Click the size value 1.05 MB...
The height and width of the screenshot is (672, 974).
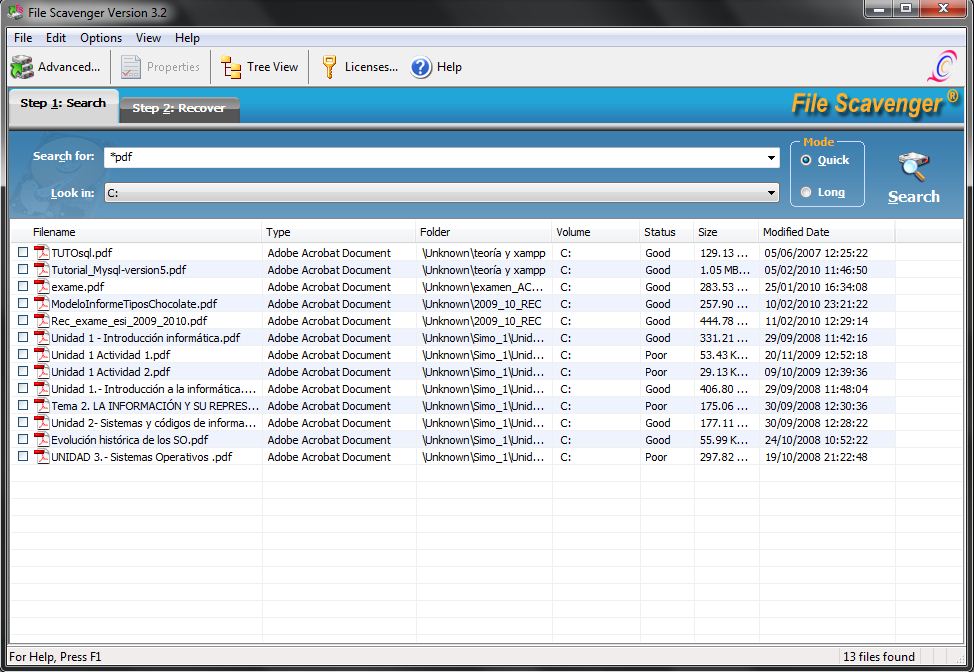[724, 270]
